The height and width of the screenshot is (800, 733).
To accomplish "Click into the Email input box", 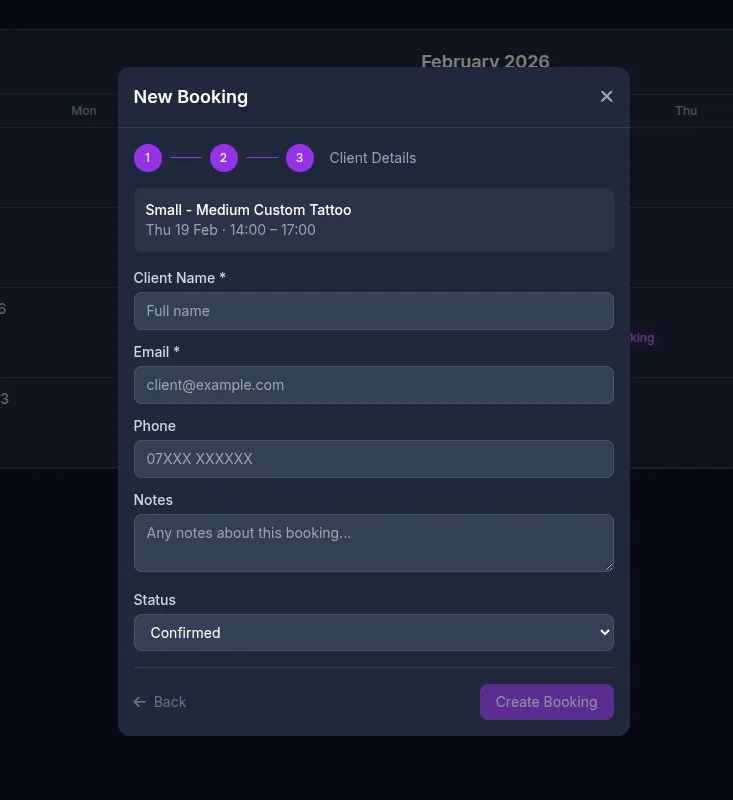I will point(373,385).
